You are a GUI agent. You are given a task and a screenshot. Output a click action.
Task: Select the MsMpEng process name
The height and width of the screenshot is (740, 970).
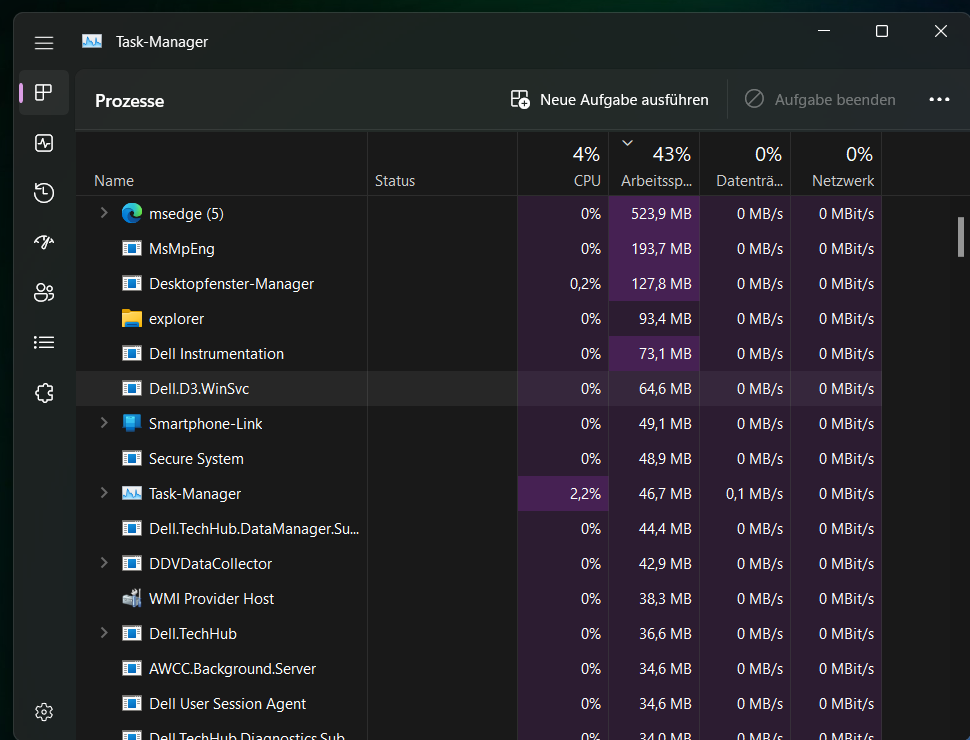pos(182,249)
